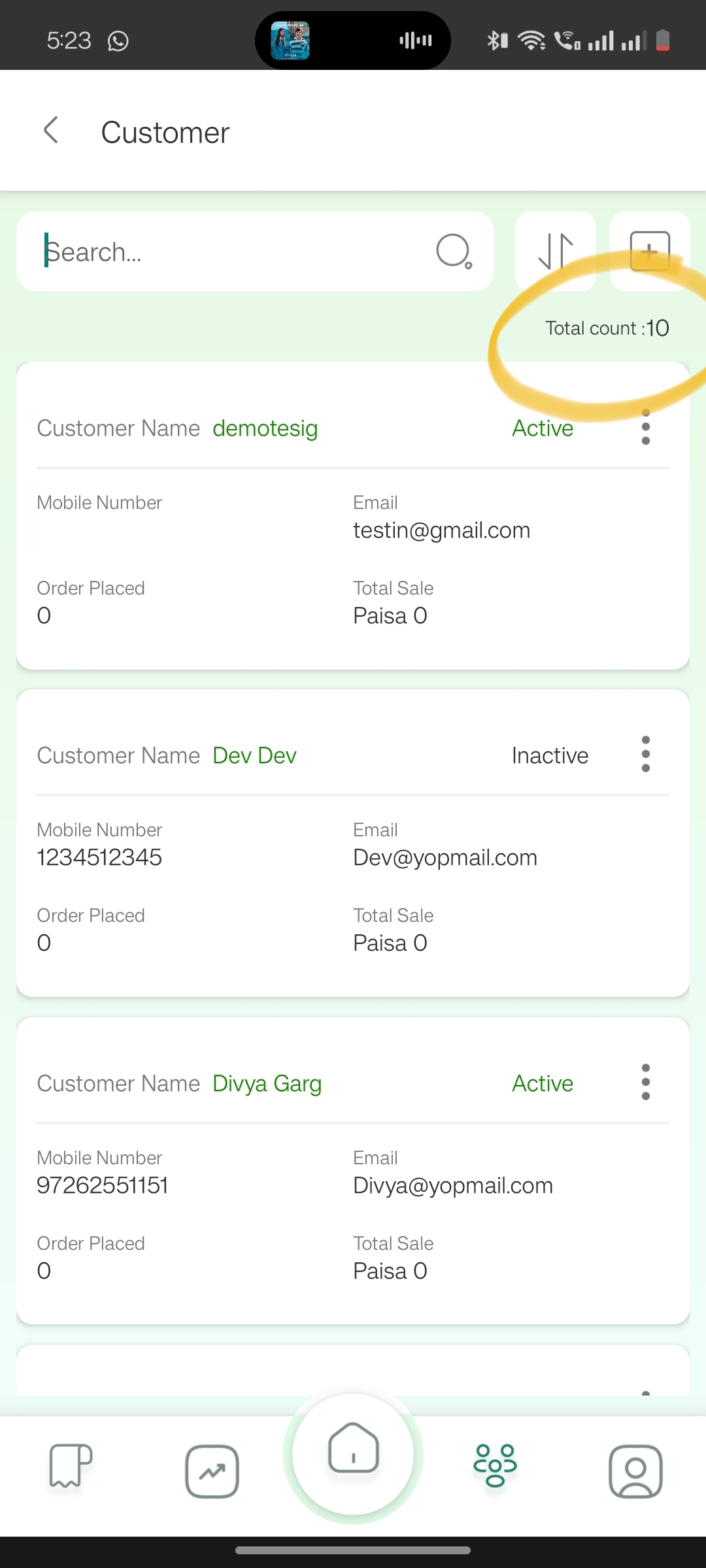Tap the add customer plus icon
Image resolution: width=706 pixels, height=1568 pixels.
[650, 252]
